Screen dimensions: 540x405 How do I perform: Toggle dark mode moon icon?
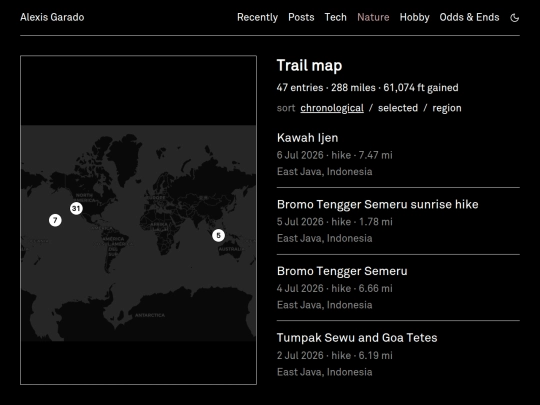(x=515, y=18)
